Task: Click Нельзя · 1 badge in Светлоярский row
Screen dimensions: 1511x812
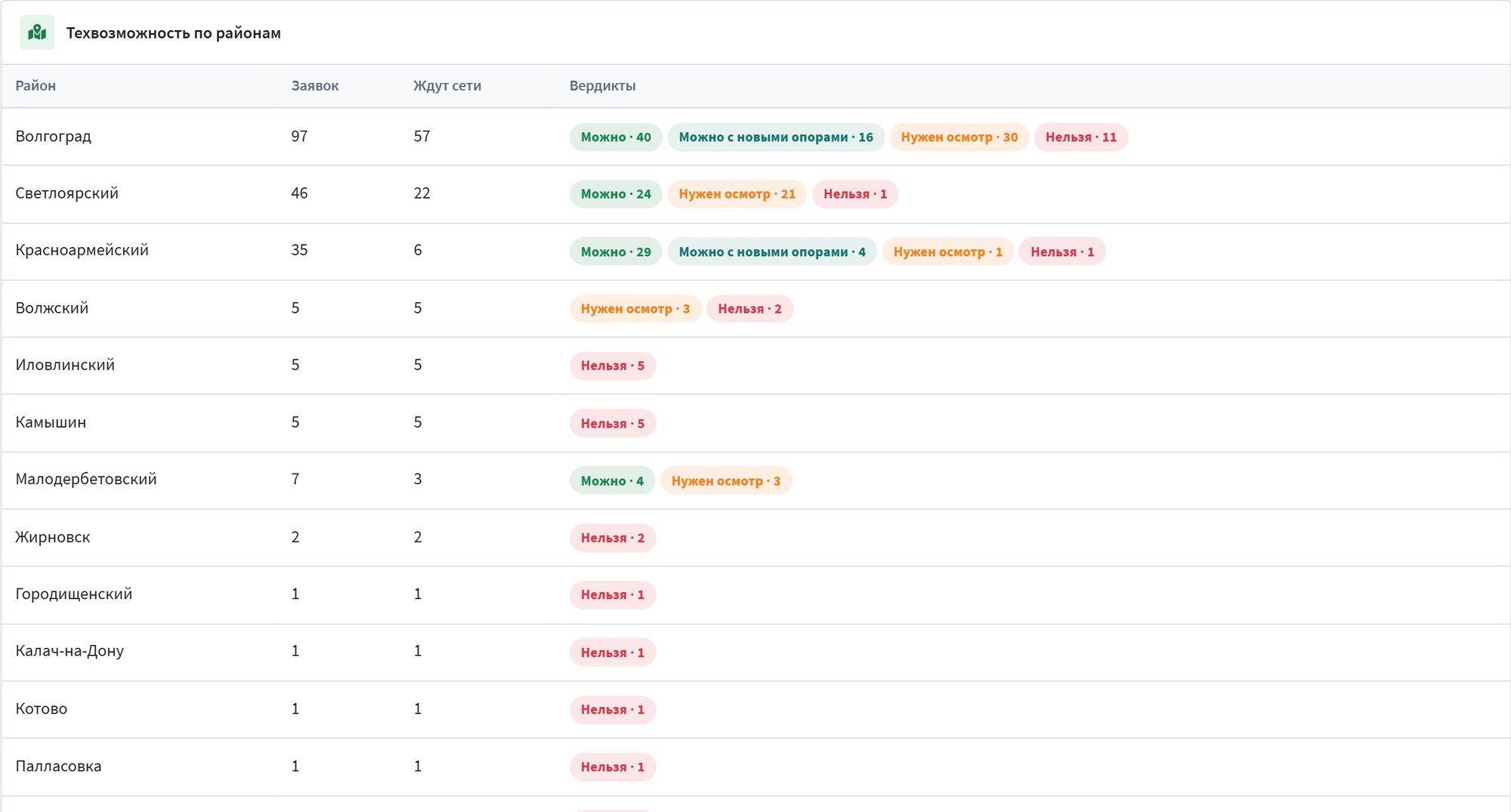Action: point(855,194)
